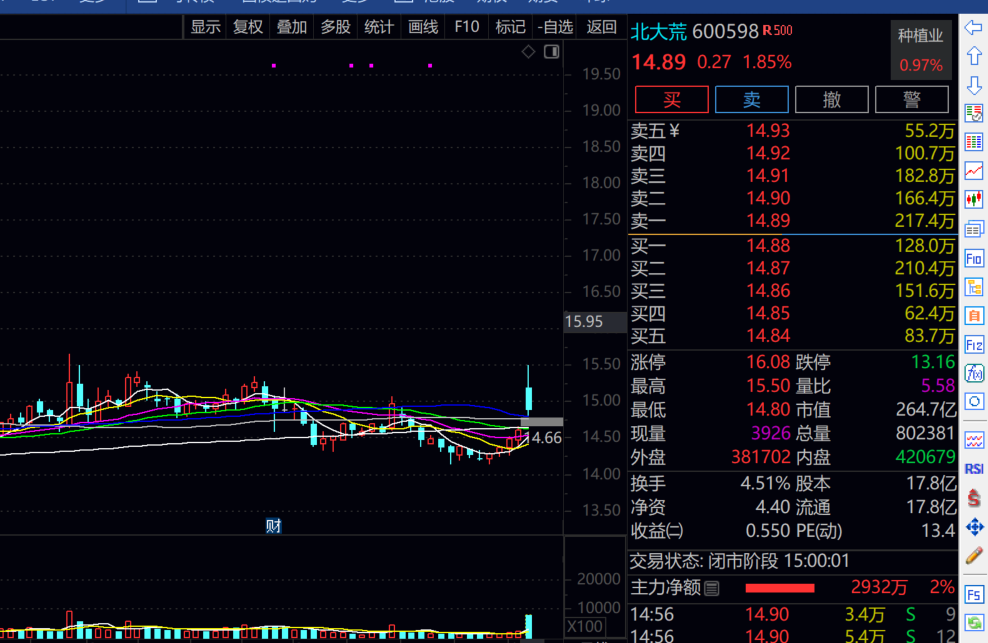
Task: Click the orange 自 watchlist icon
Action: (x=974, y=316)
